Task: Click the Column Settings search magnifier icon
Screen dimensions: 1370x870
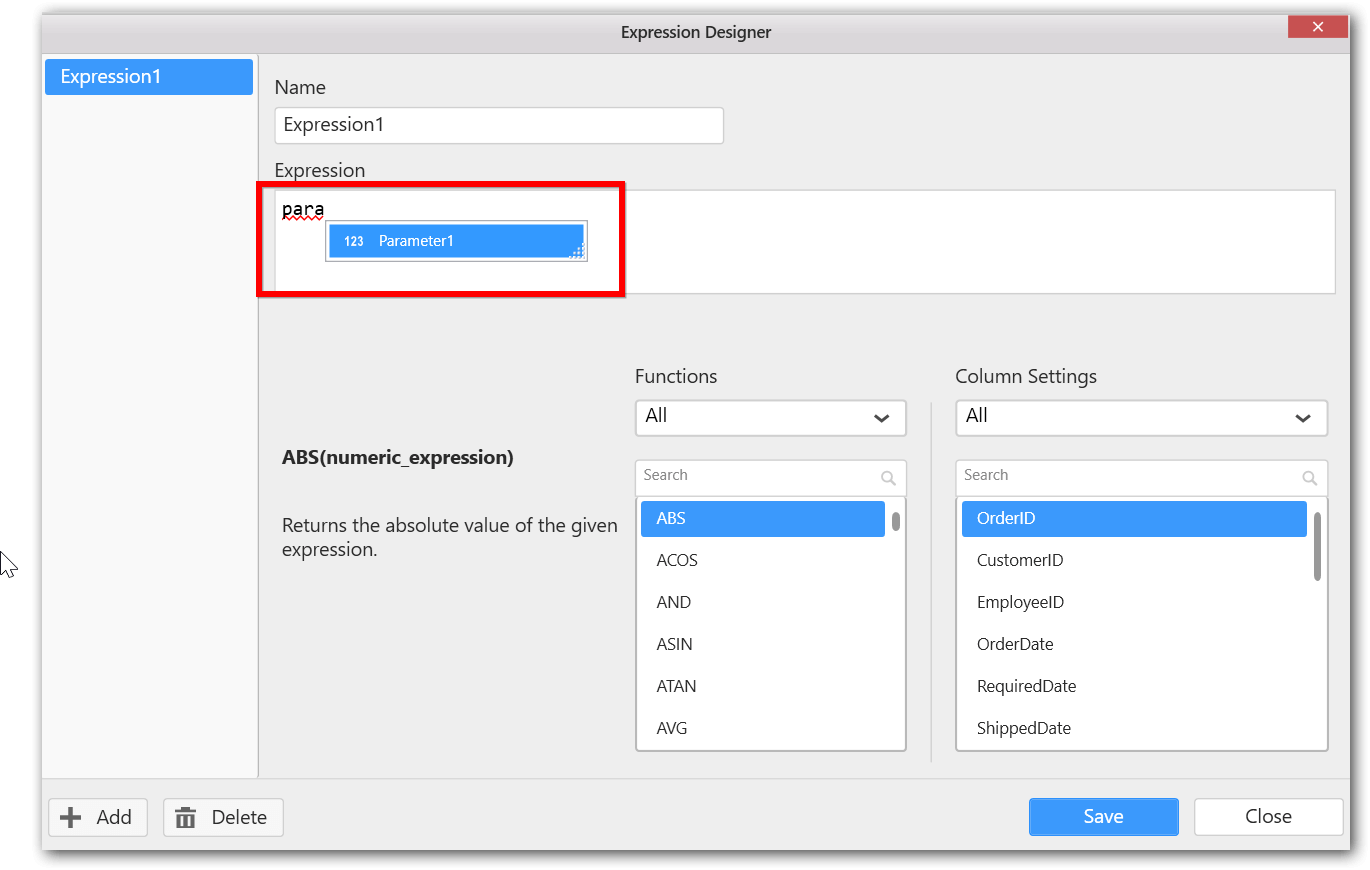Action: point(1309,478)
